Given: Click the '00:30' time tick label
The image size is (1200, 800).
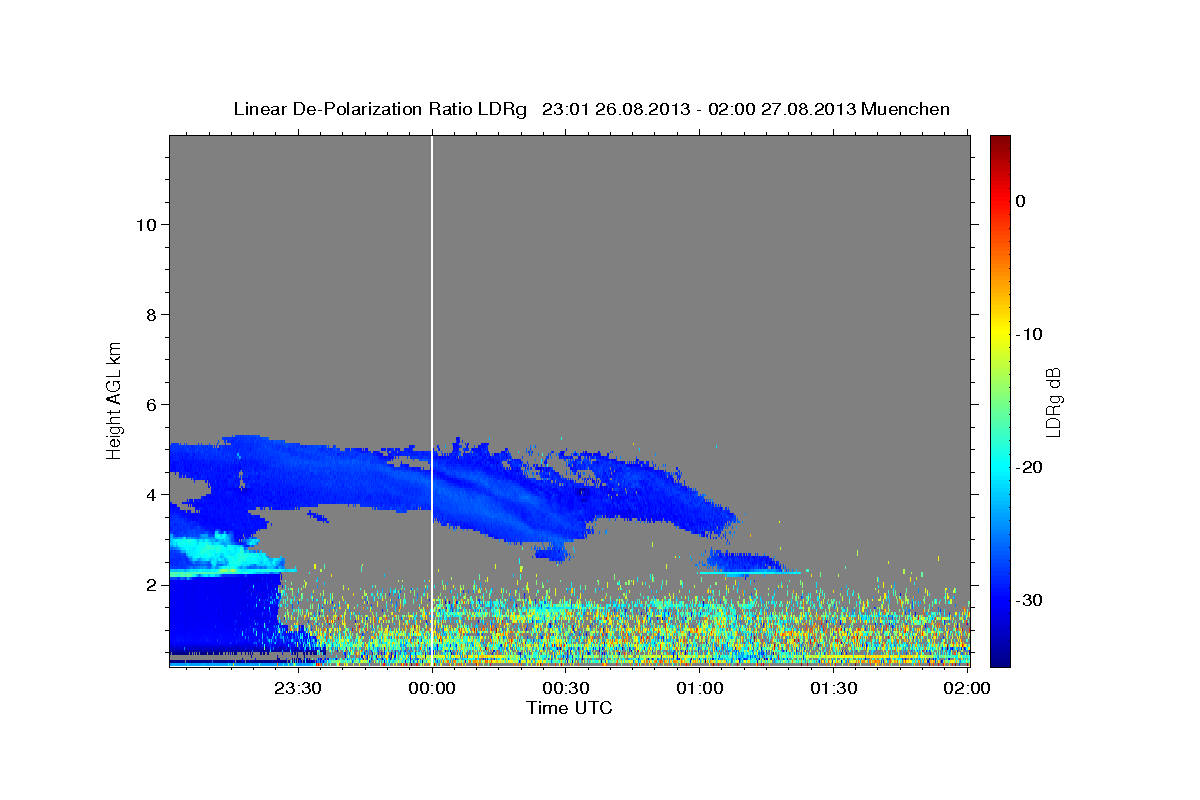Looking at the screenshot, I should (x=566, y=688).
